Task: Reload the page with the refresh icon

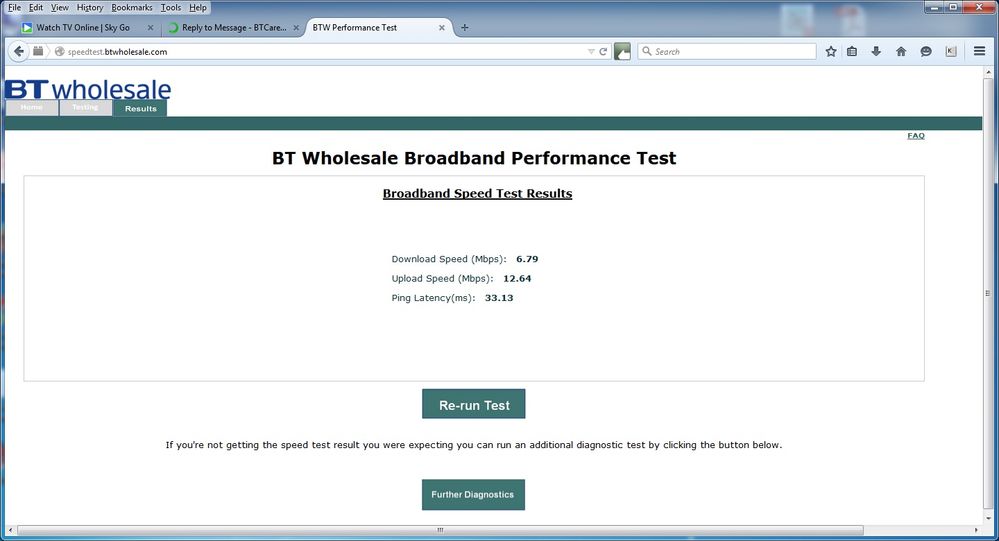Action: click(x=603, y=52)
